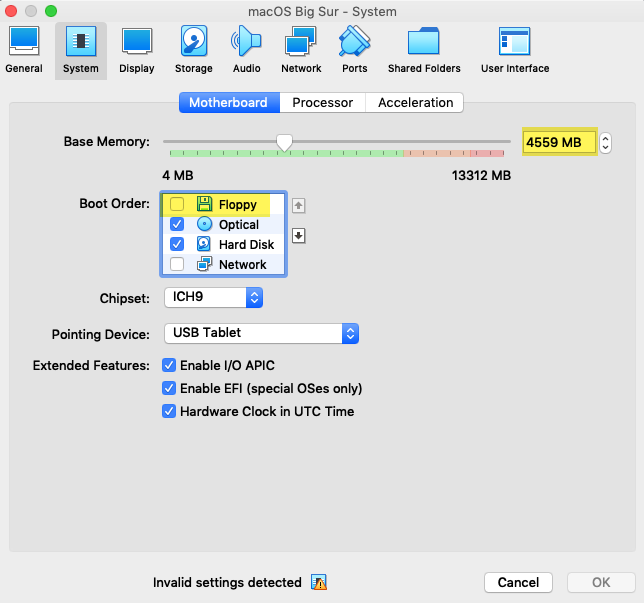644x603 pixels.
Task: Switch to the Acceleration tab
Action: coord(415,102)
